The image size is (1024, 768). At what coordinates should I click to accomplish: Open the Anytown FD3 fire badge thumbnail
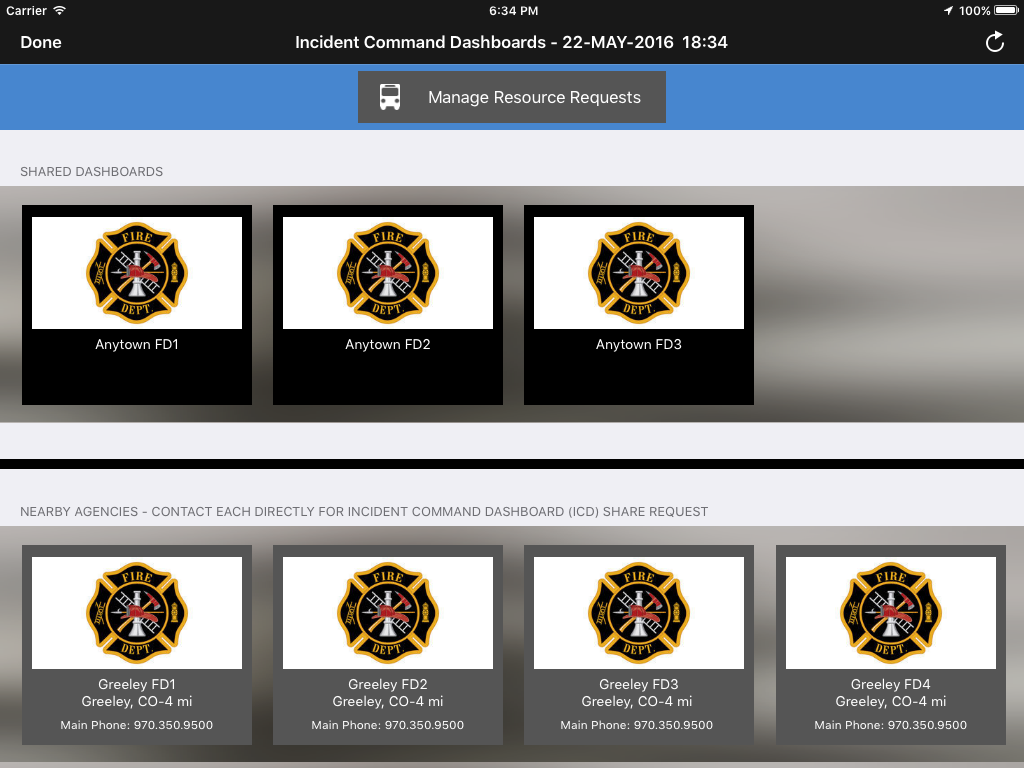pyautogui.click(x=639, y=273)
